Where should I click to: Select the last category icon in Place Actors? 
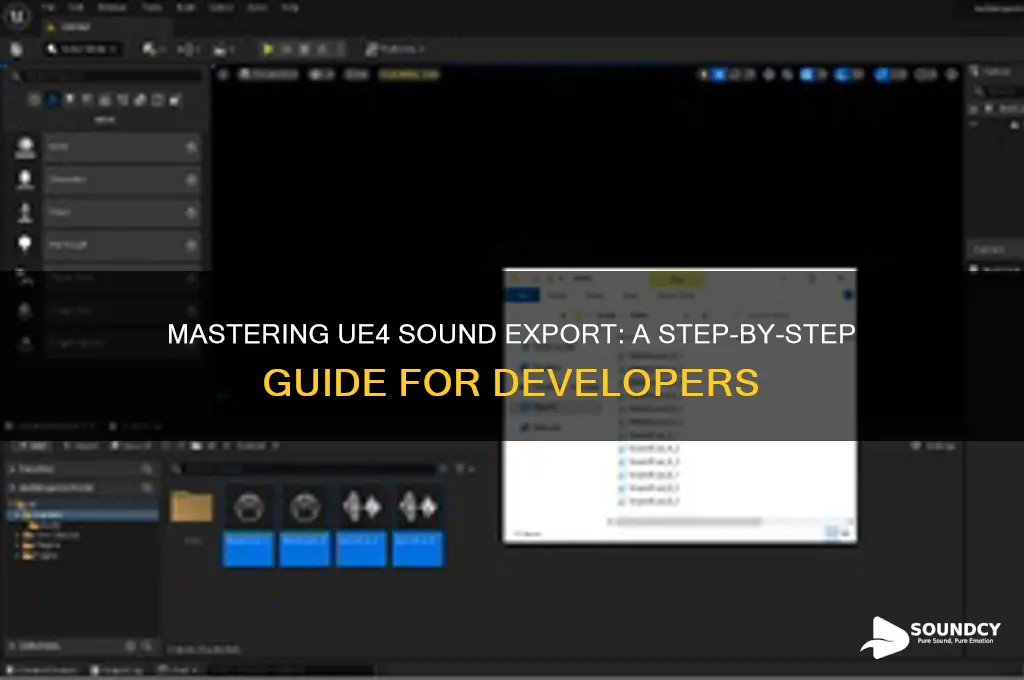pos(175,99)
